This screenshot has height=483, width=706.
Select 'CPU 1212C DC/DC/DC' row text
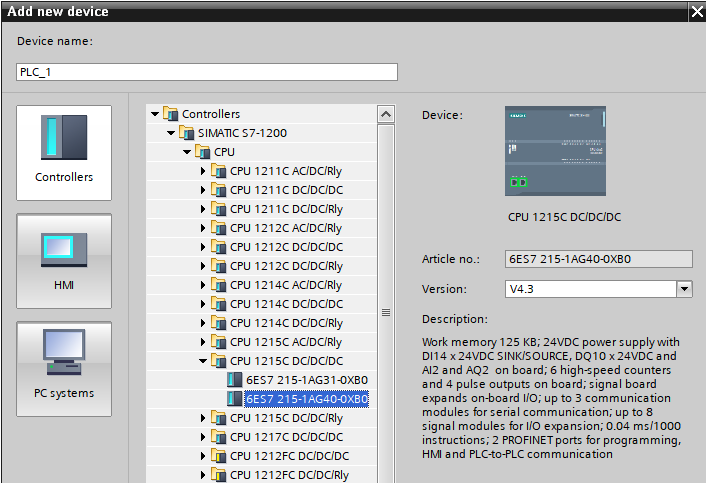point(286,247)
